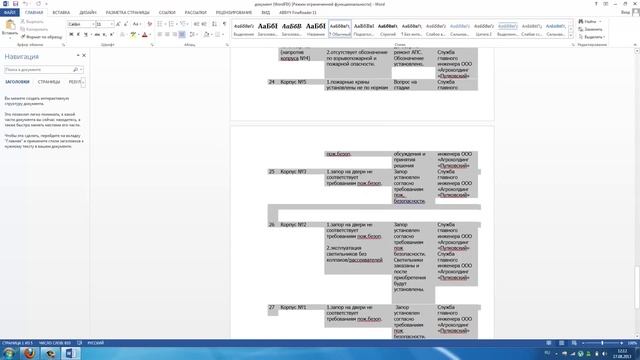Toggle Italic formatting
The height and width of the screenshot is (360, 640).
(78, 35)
